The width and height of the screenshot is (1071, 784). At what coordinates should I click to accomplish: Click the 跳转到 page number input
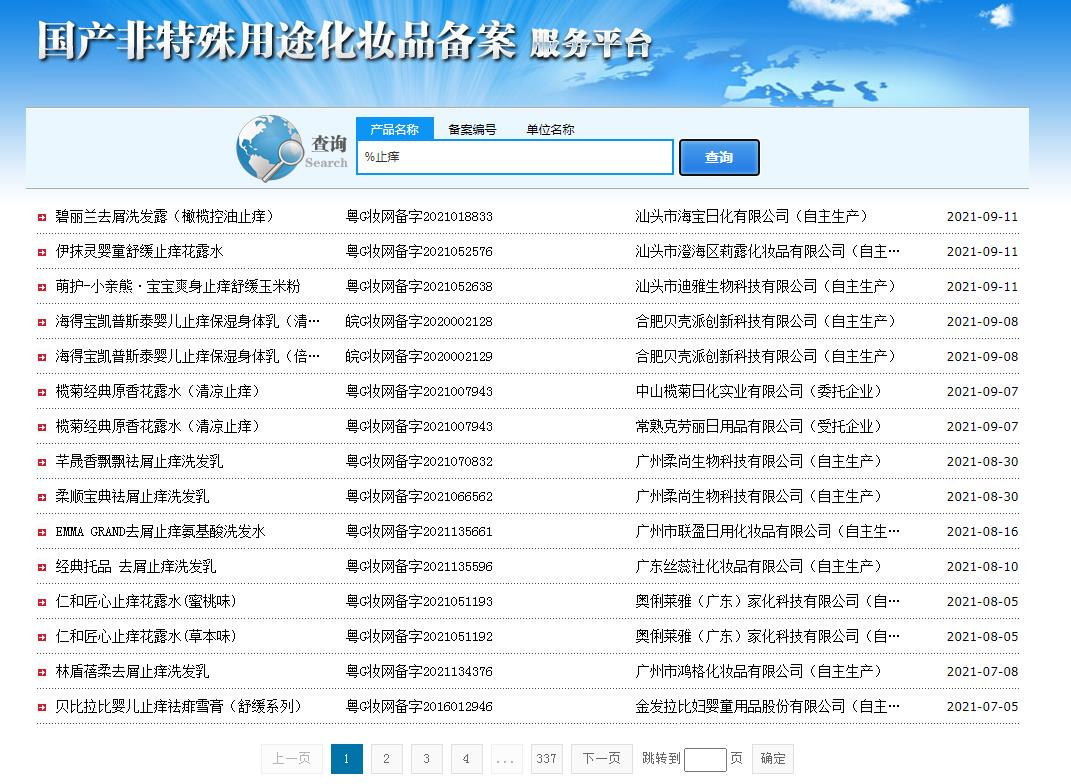[x=705, y=759]
